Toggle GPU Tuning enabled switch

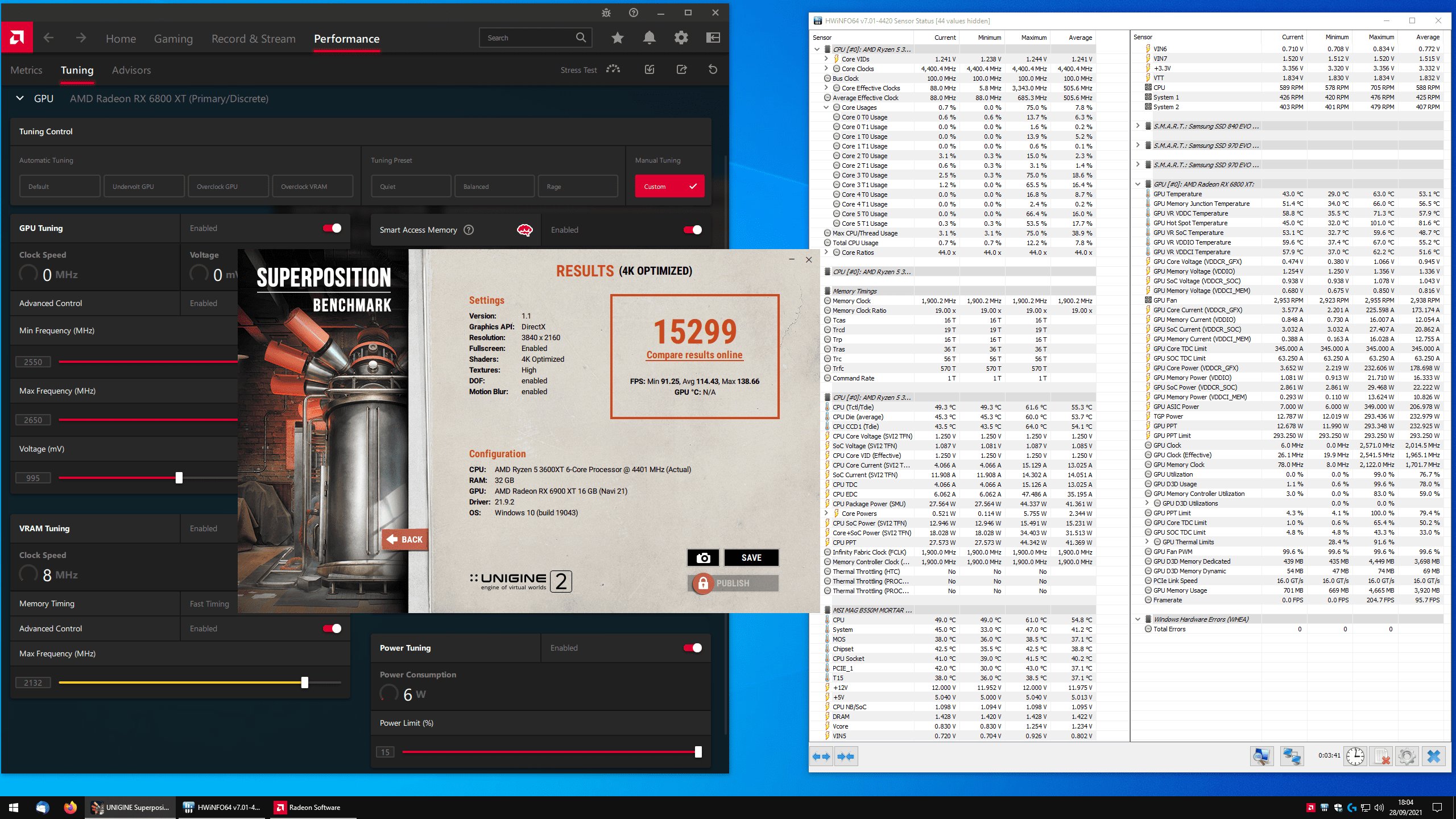tap(332, 228)
